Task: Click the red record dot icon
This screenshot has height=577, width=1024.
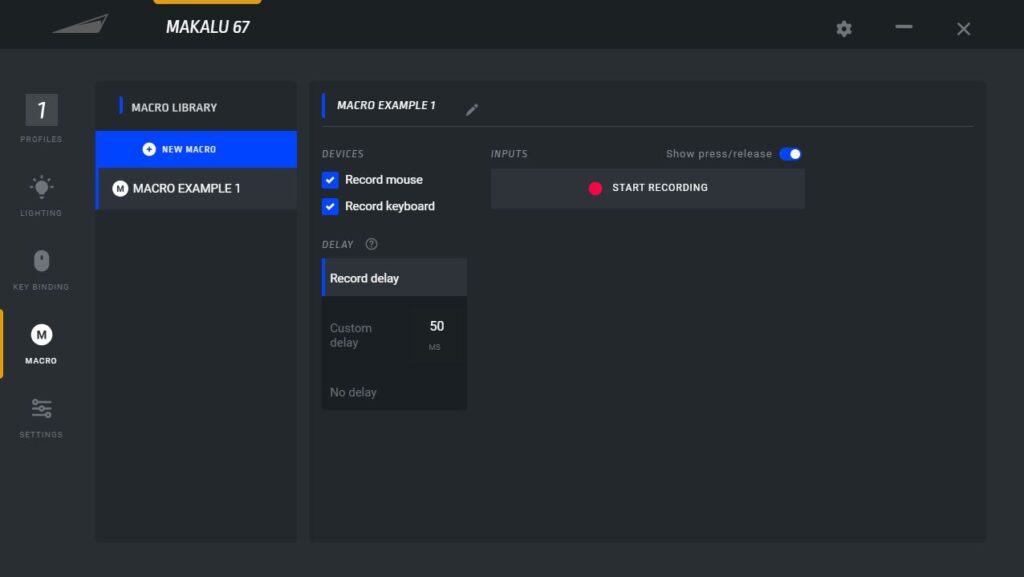Action: pos(596,188)
